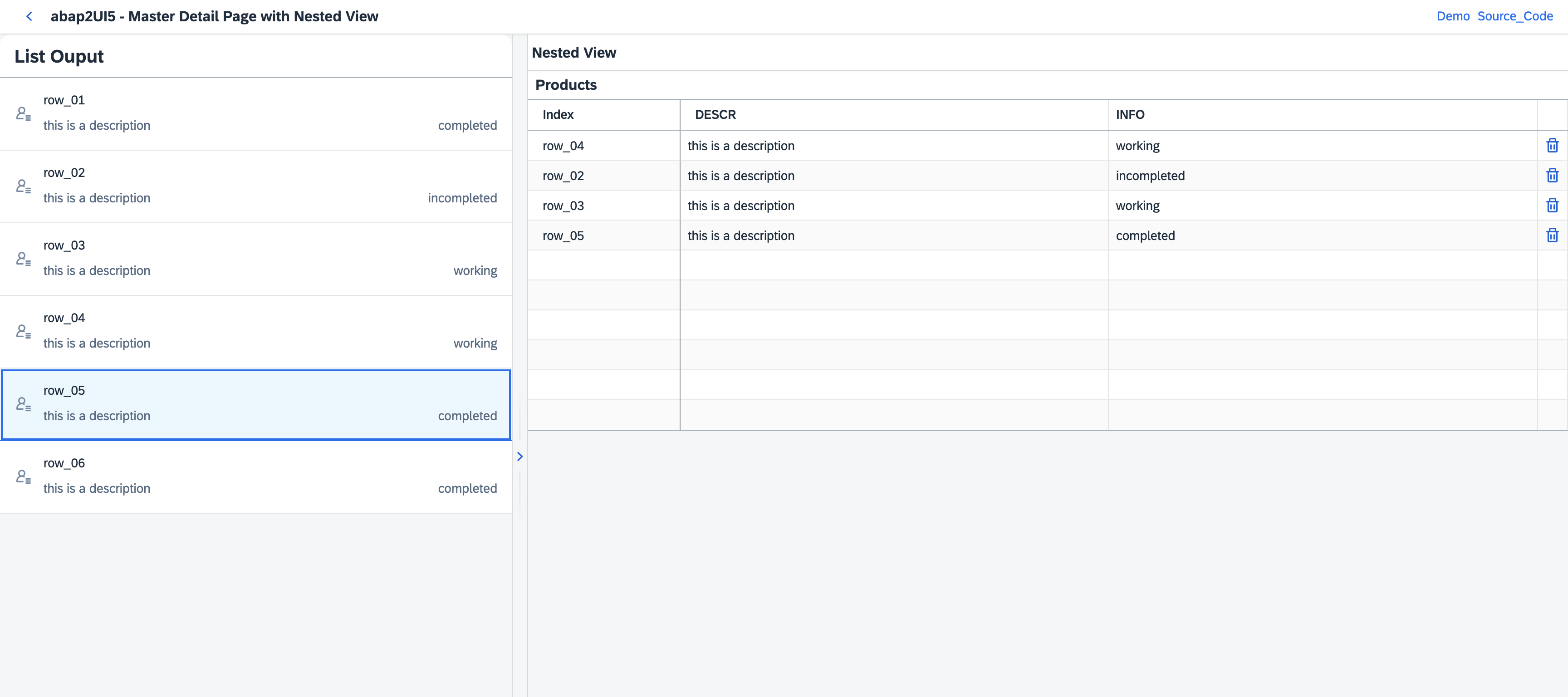Click the delete trash icon for row_04

pyautogui.click(x=1552, y=146)
